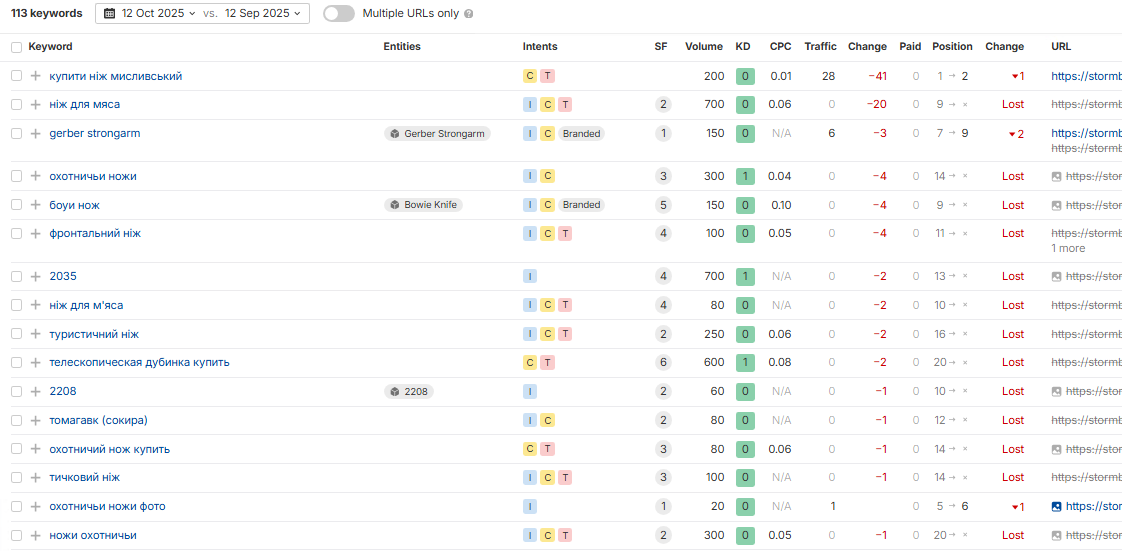The height and width of the screenshot is (551, 1122).
Task: Sort by Traffic column header
Action: (820, 47)
